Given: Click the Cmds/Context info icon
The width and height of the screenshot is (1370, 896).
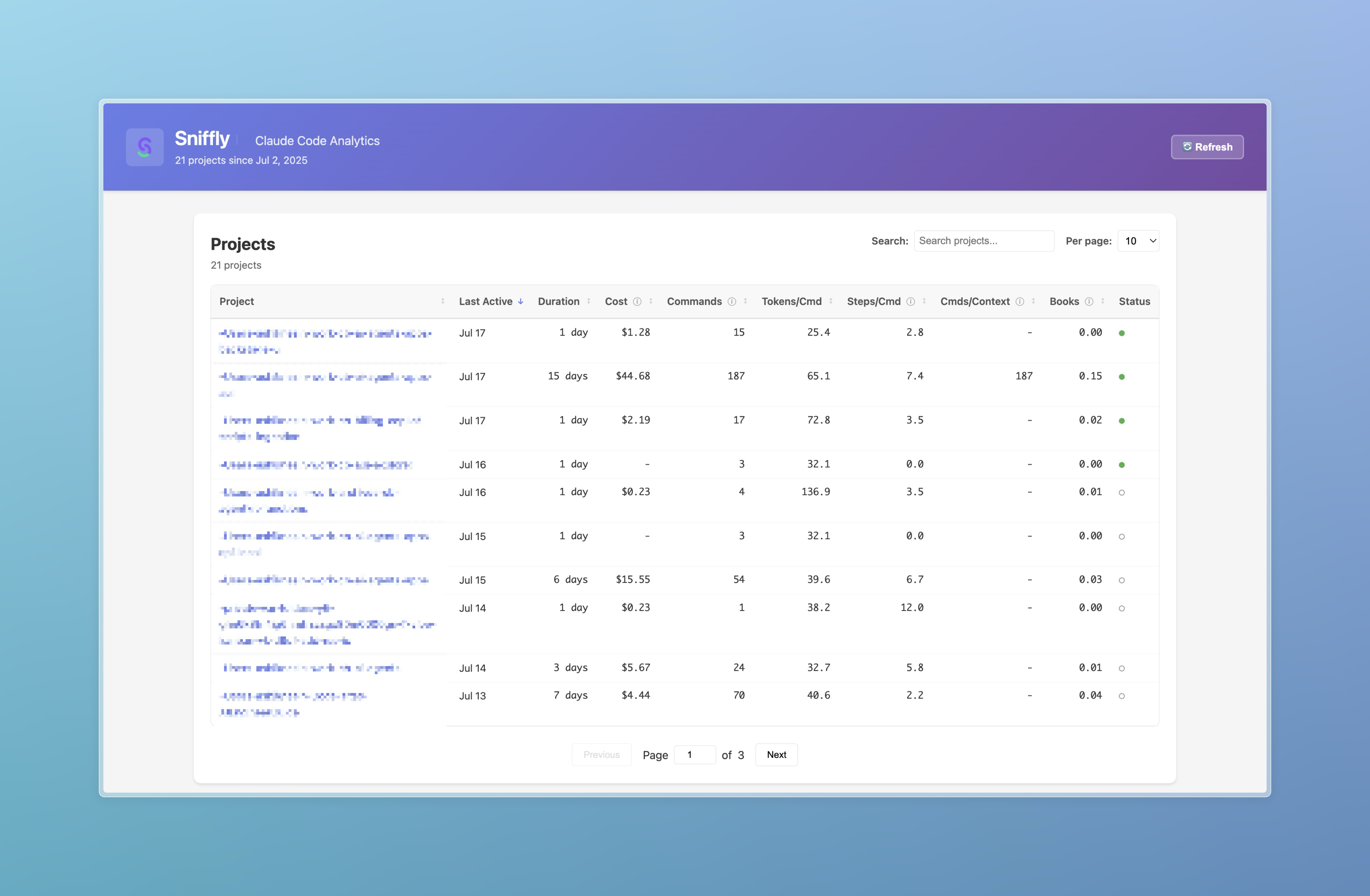Looking at the screenshot, I should [x=1019, y=302].
